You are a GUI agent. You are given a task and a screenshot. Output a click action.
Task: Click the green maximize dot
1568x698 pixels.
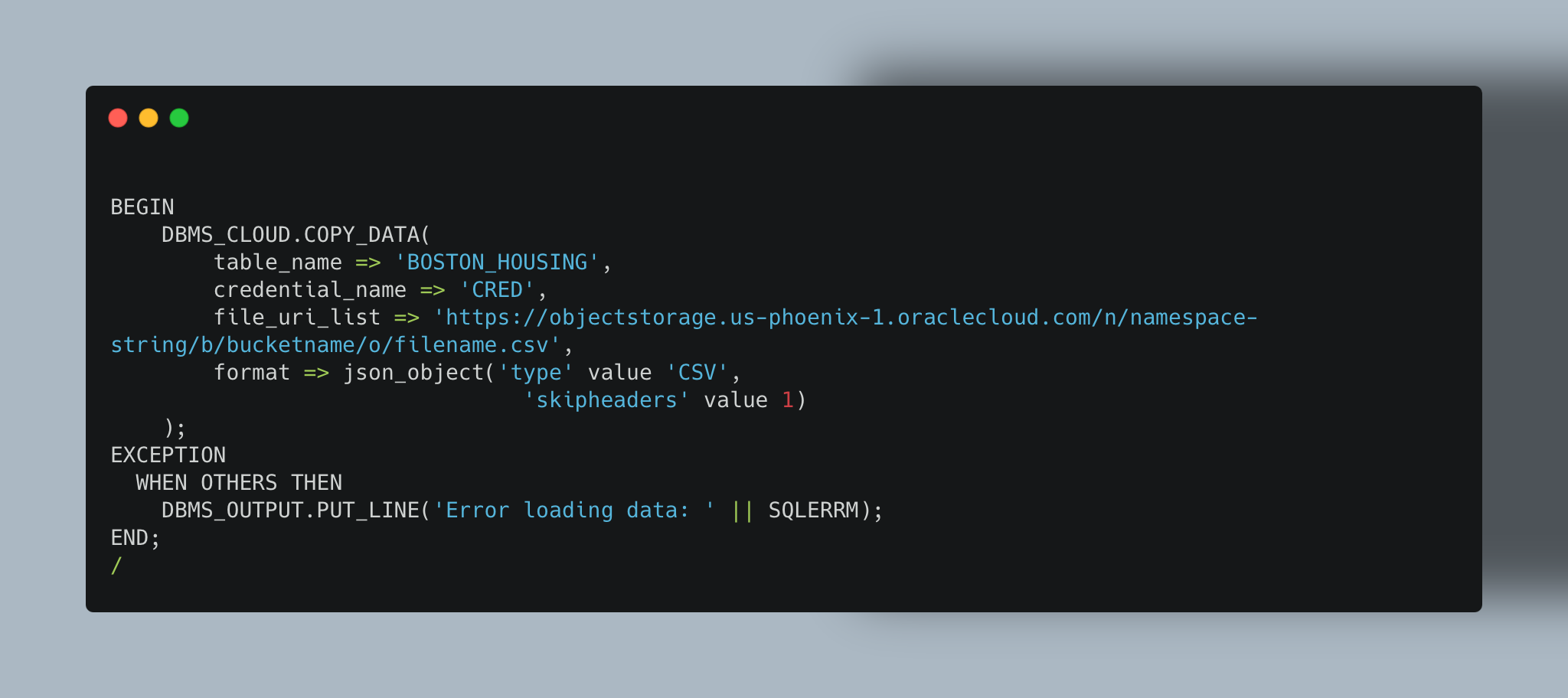pyautogui.click(x=179, y=118)
